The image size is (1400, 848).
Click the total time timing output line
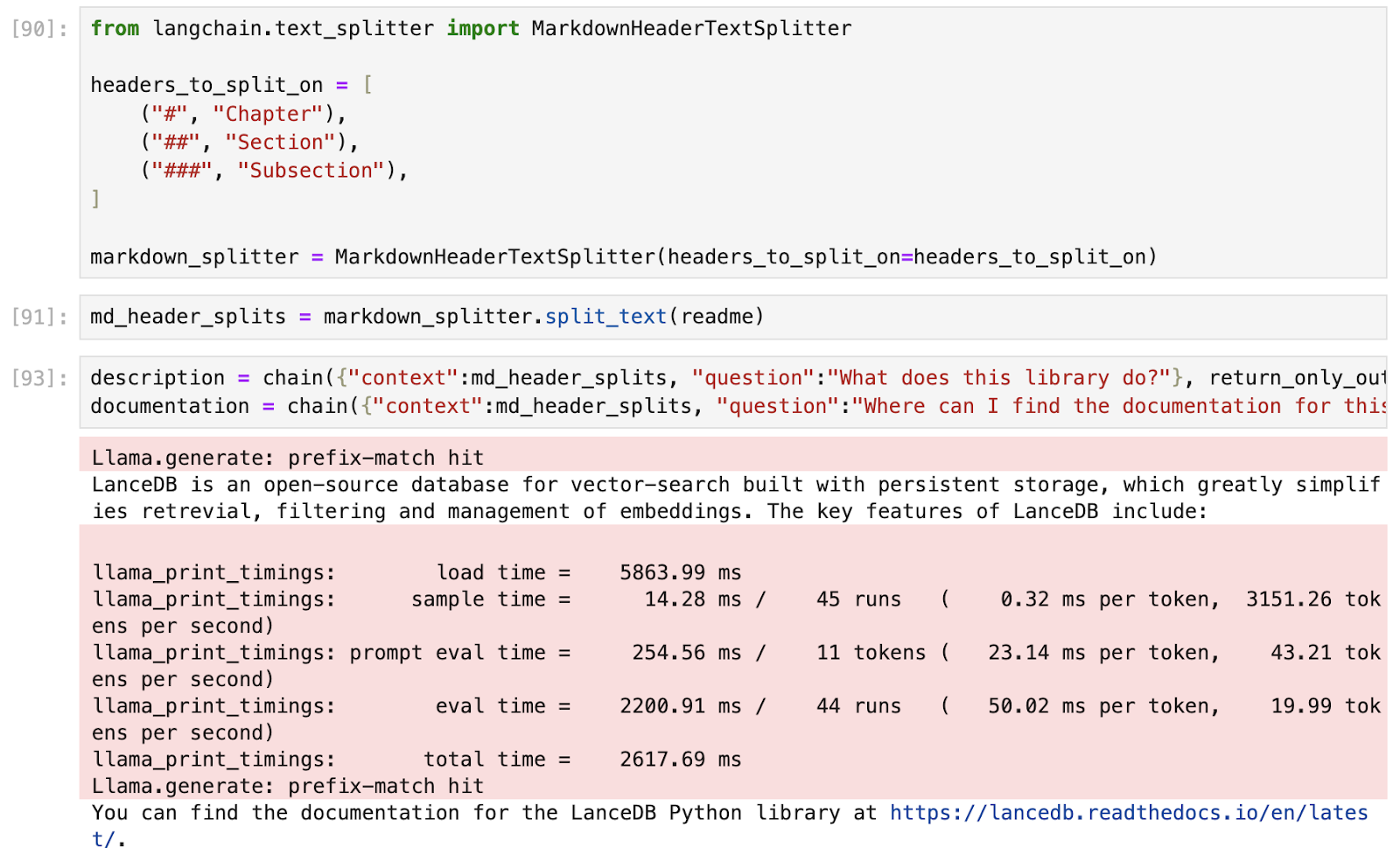click(416, 760)
